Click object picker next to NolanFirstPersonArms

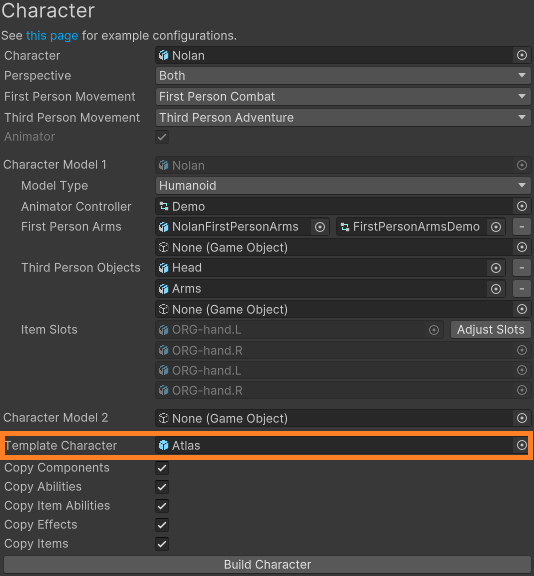pyautogui.click(x=320, y=227)
